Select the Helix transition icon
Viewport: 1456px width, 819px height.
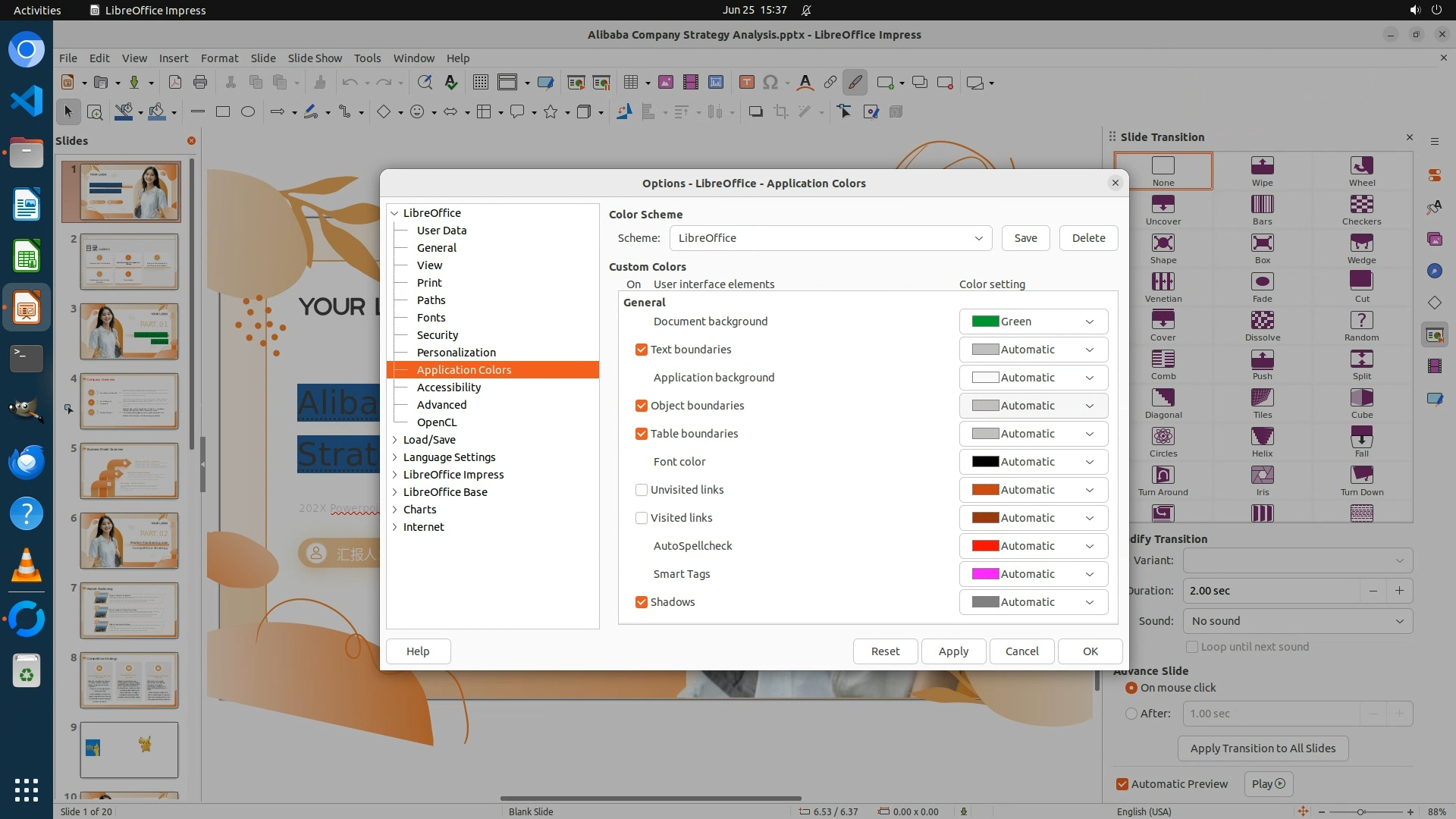tap(1262, 437)
